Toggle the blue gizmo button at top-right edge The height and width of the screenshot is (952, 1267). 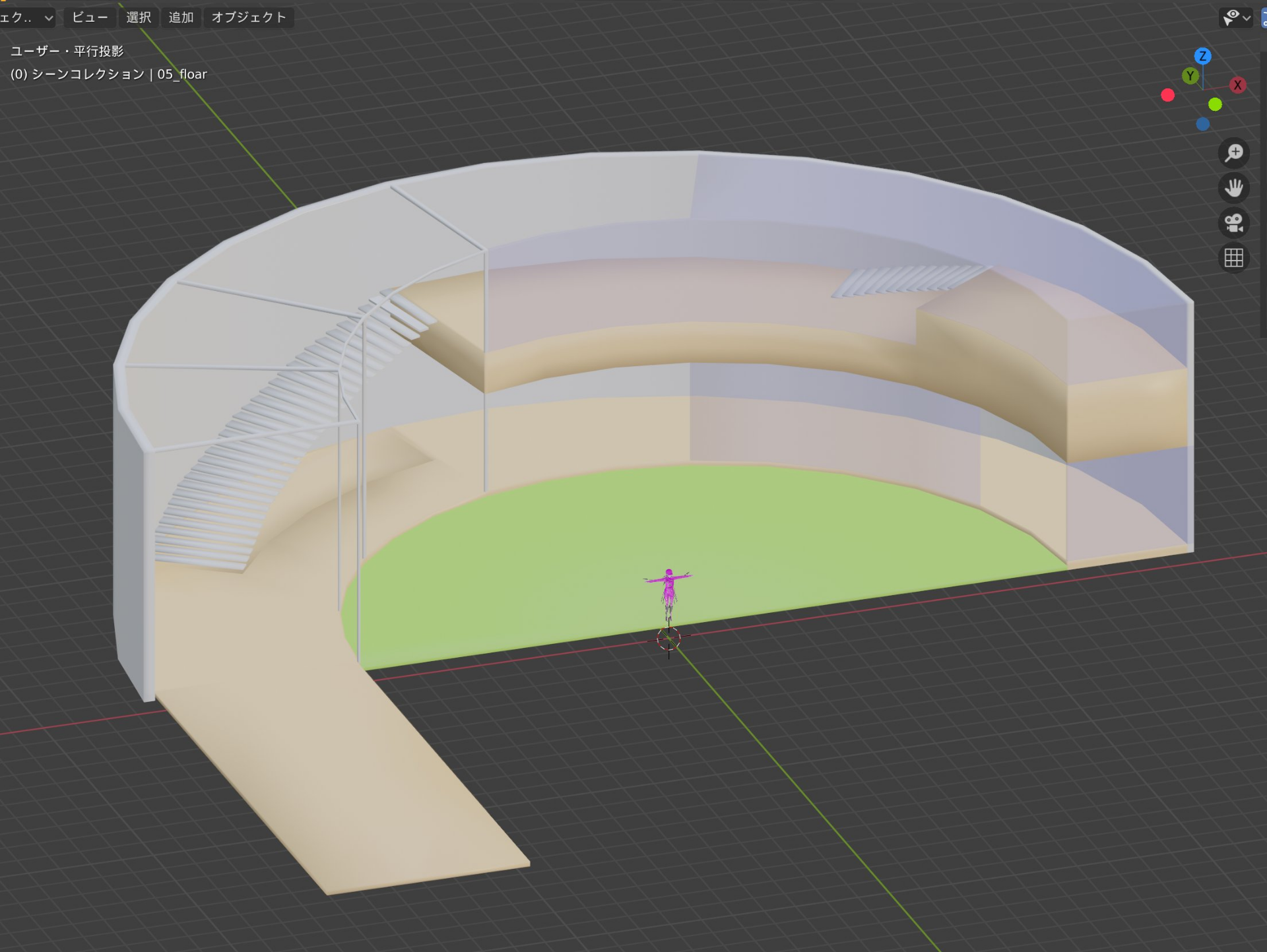(x=1263, y=18)
